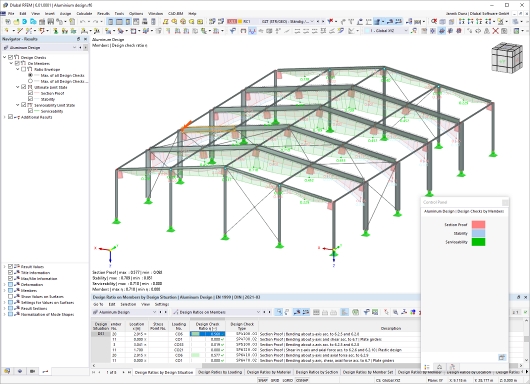The image size is (530, 384).
Task: Toggle the Ratio Envelope checkbox
Action: 24,69
